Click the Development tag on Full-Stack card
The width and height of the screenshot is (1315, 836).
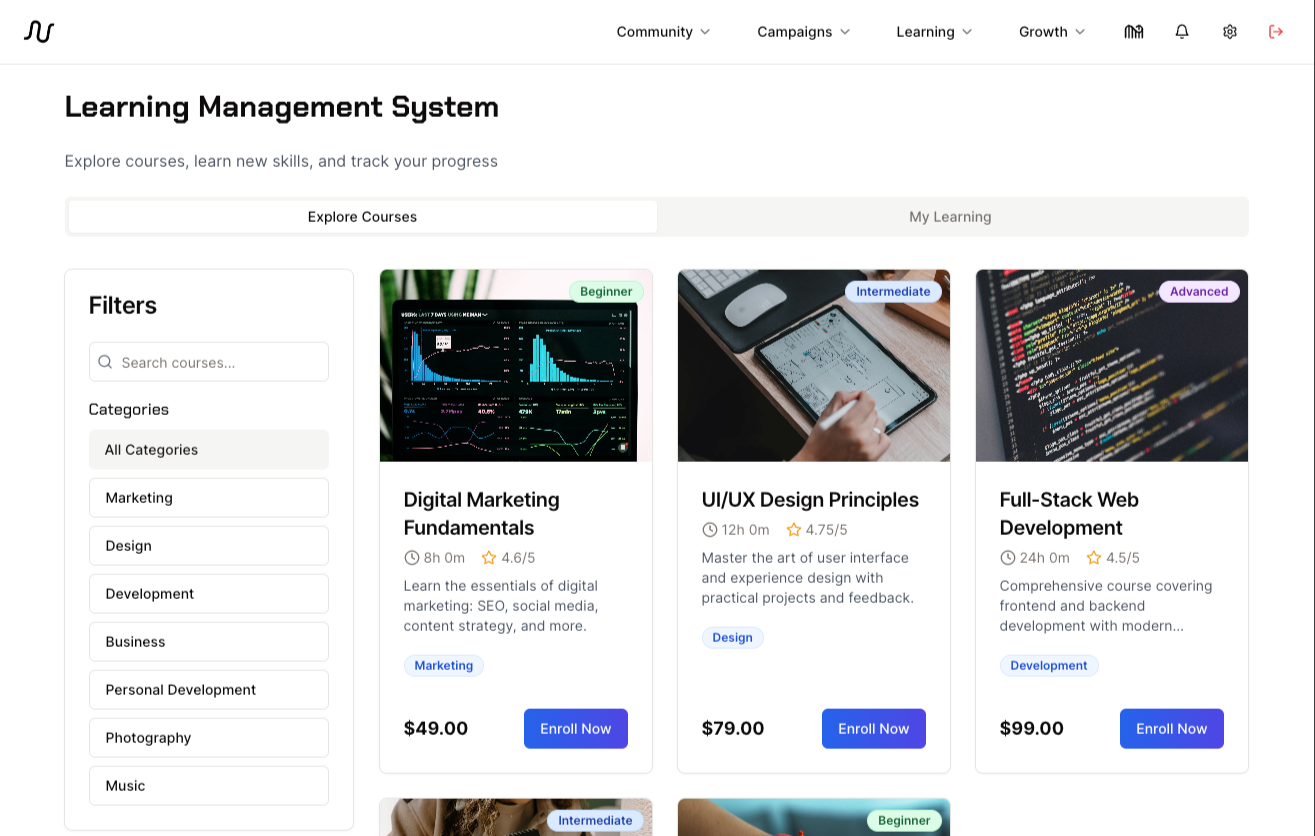click(1049, 666)
